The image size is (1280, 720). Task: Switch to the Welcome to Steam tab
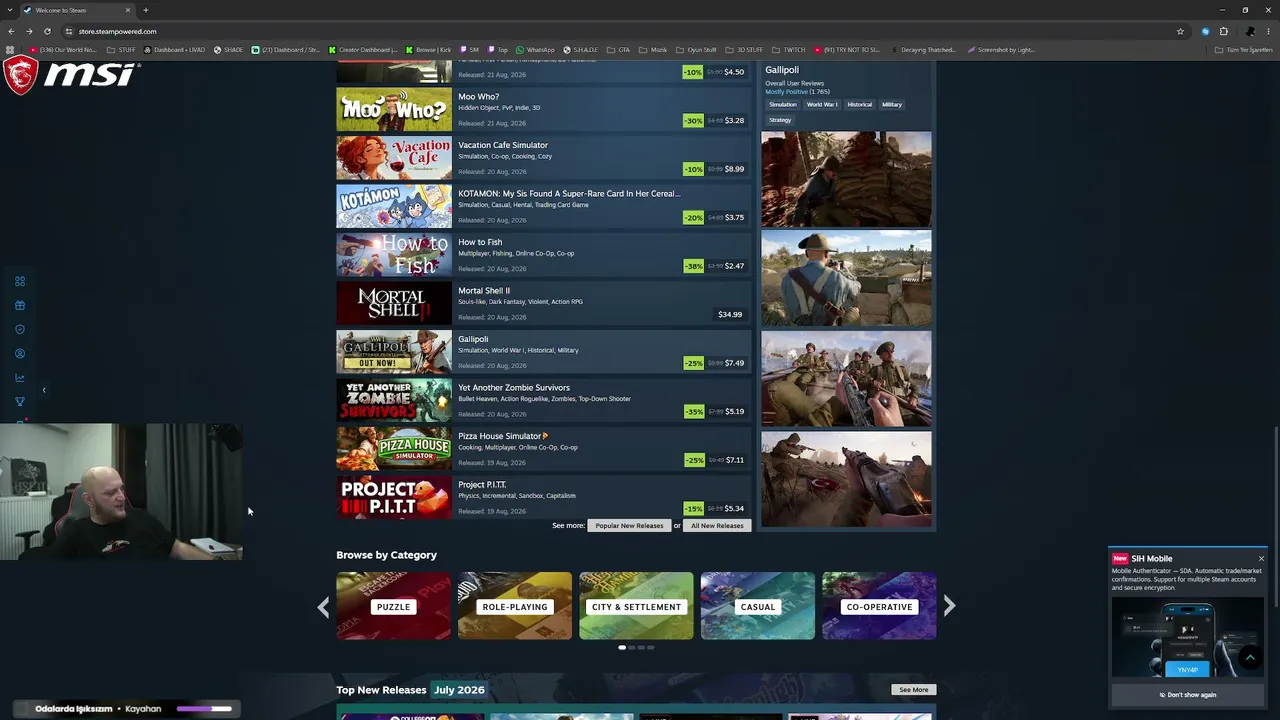coord(78,10)
